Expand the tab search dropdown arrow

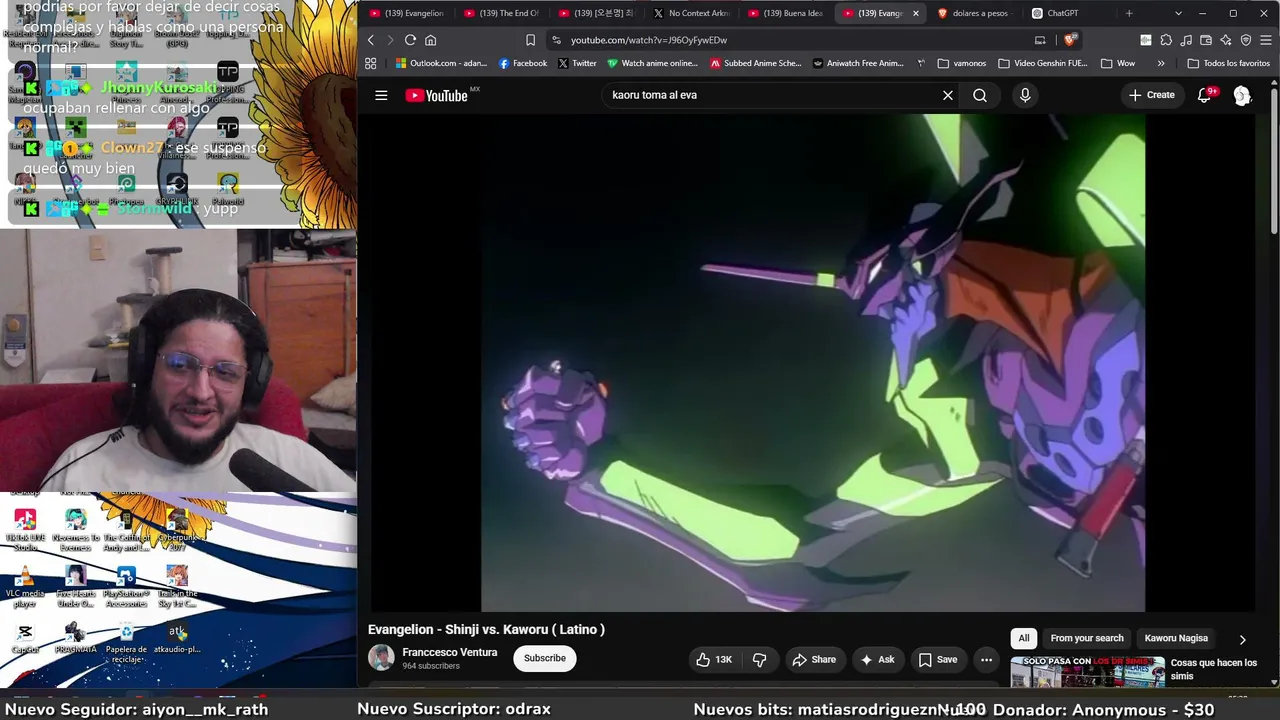click(x=1178, y=13)
